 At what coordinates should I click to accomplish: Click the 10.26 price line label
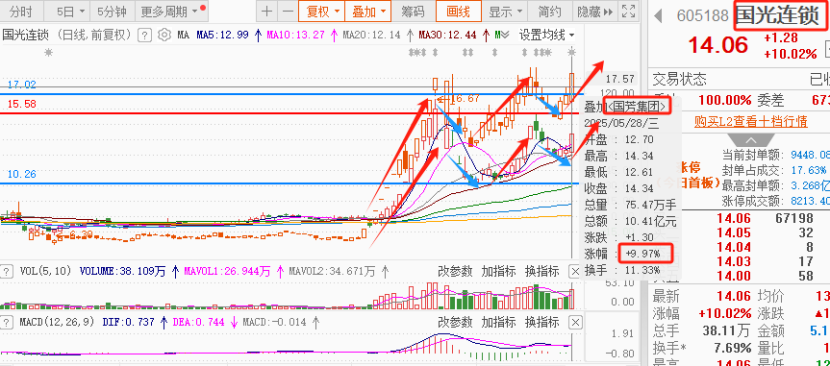point(22,174)
